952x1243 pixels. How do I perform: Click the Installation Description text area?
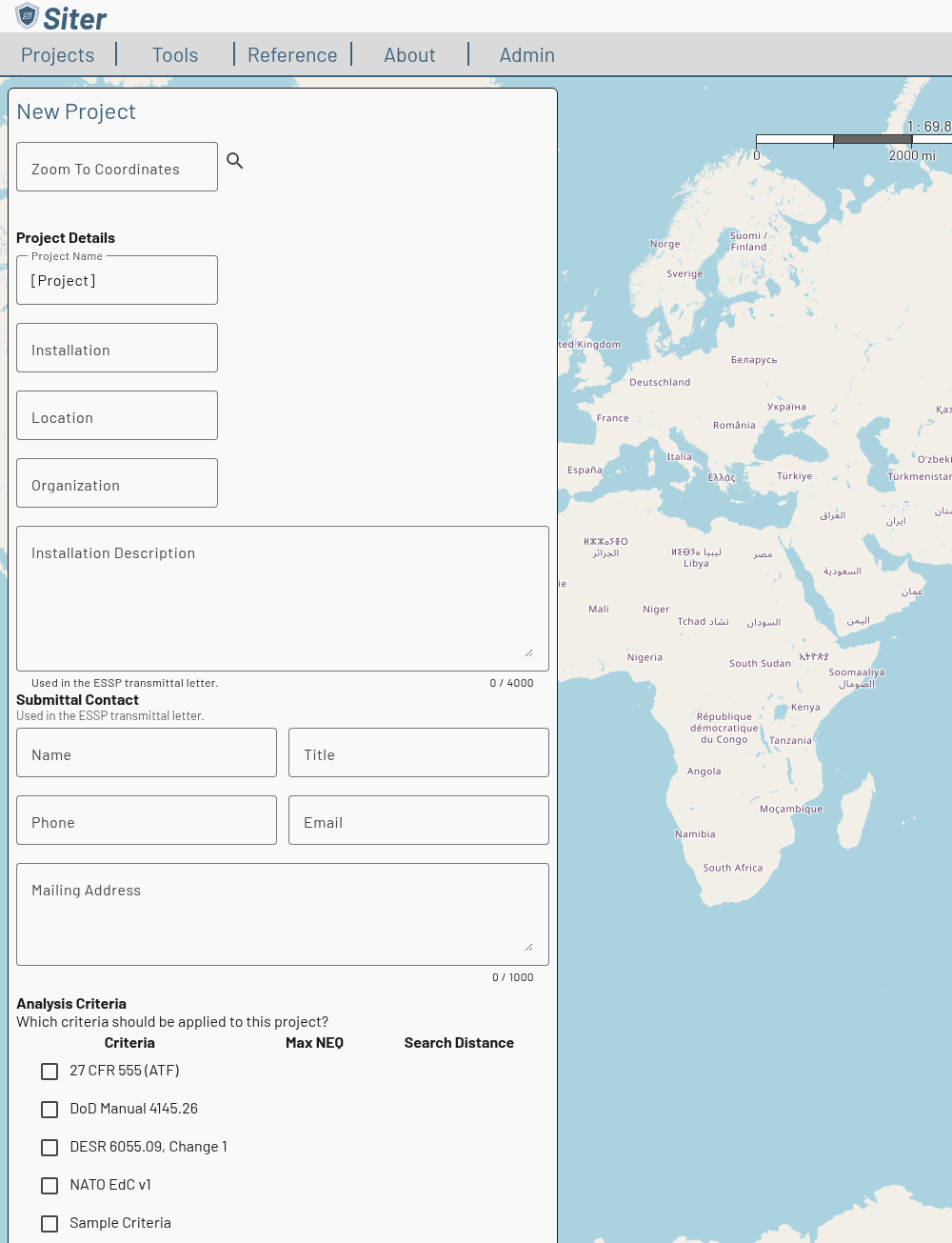(x=283, y=598)
